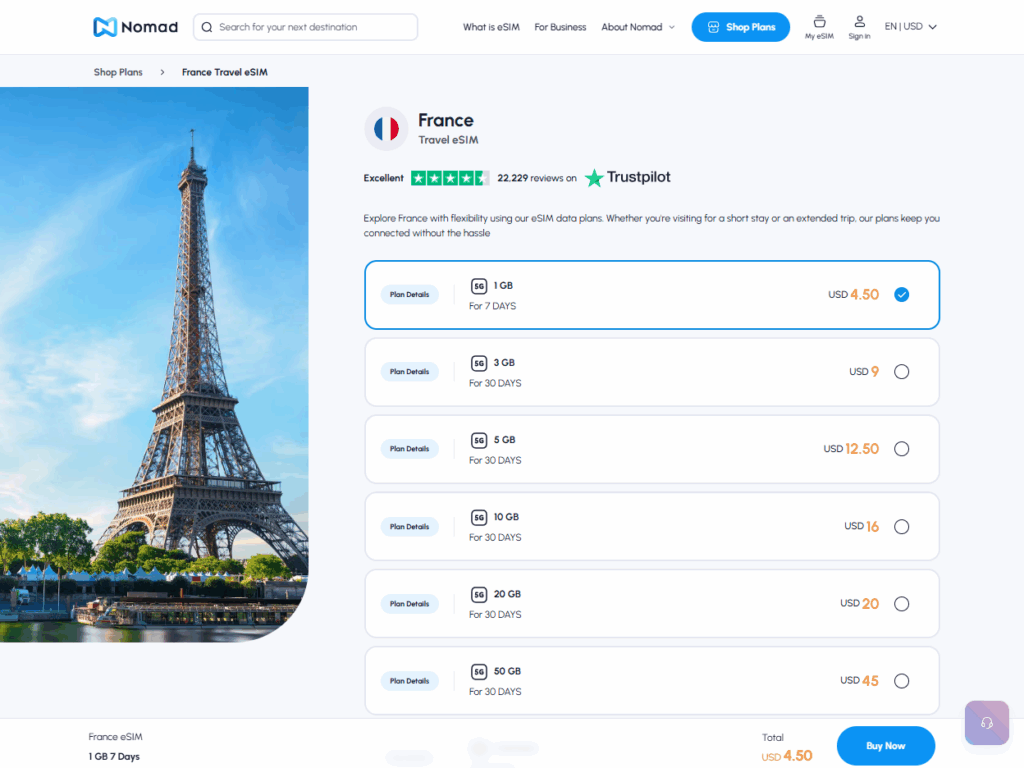This screenshot has width=1024, height=768.
Task: Click the Trustpilot star logo
Action: (595, 178)
